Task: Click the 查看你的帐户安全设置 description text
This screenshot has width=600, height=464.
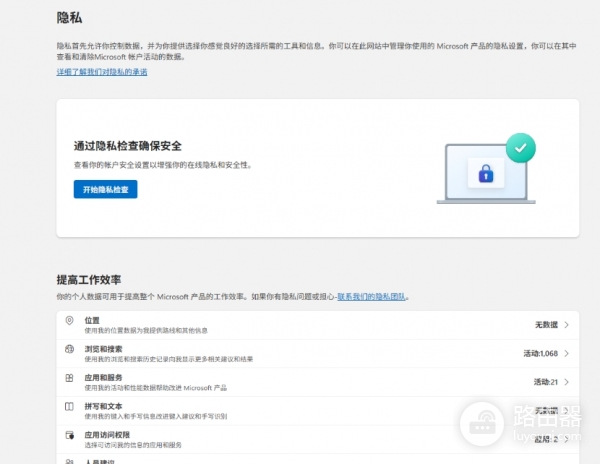Action: [162, 165]
